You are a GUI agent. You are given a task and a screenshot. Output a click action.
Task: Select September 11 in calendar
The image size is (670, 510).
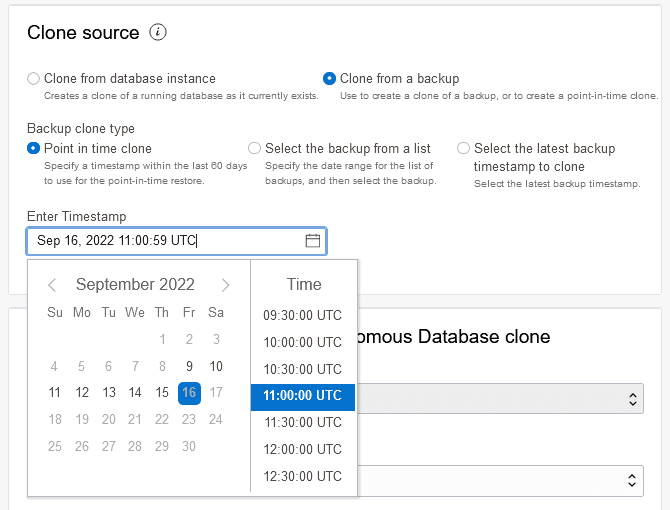pyautogui.click(x=54, y=393)
